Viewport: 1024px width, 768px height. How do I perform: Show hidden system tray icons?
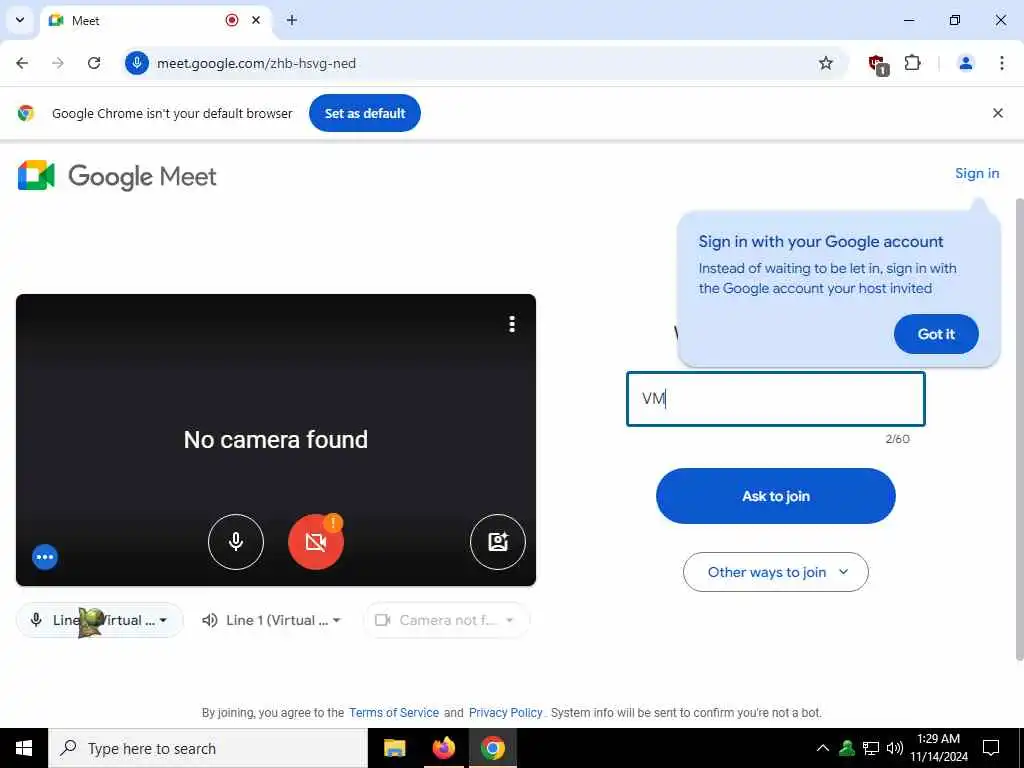pos(823,748)
